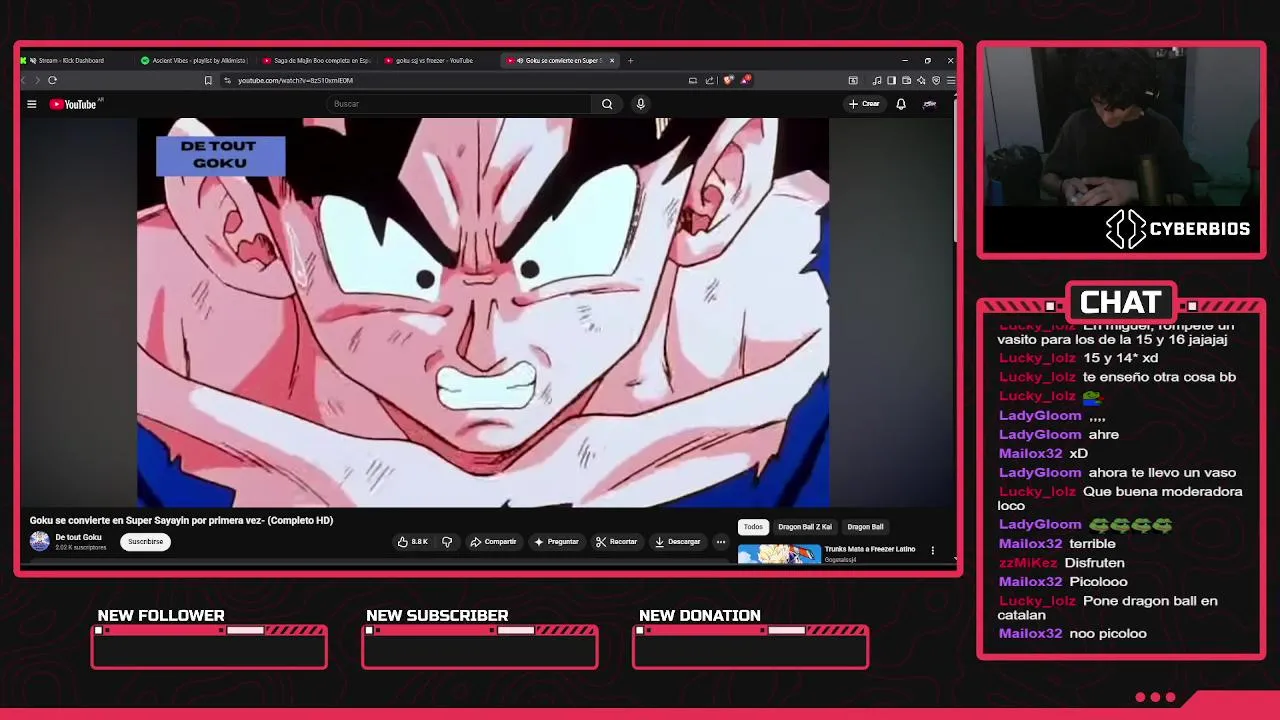Image resolution: width=1280 pixels, height=720 pixels.
Task: Click chat username zzMiKez
Action: point(1028,563)
